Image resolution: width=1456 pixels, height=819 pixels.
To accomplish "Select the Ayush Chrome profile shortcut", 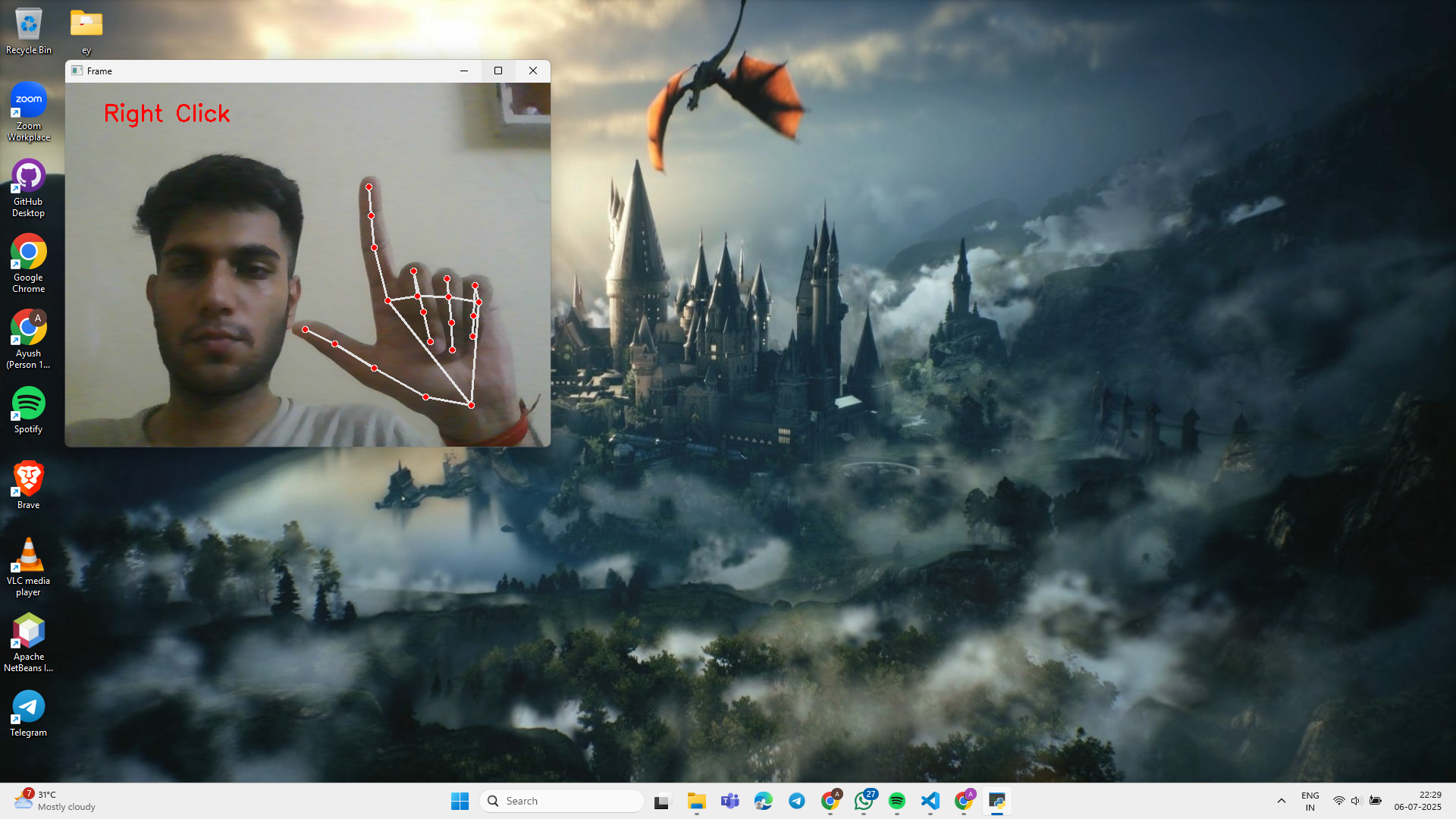I will click(x=29, y=340).
